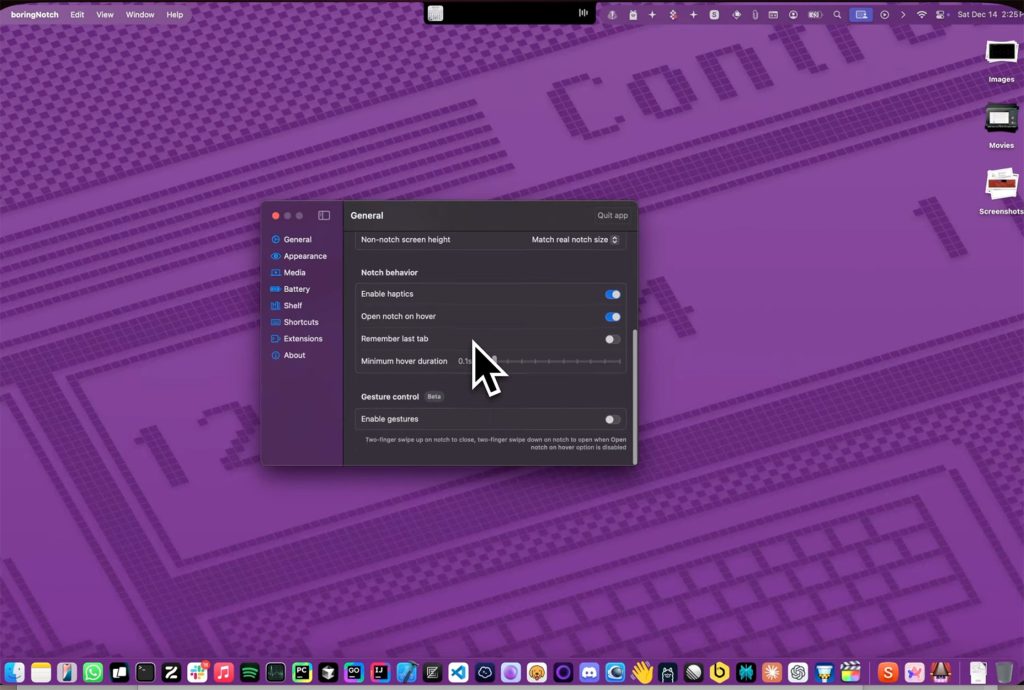Select the Shelf section in the sidebar

(x=290, y=305)
